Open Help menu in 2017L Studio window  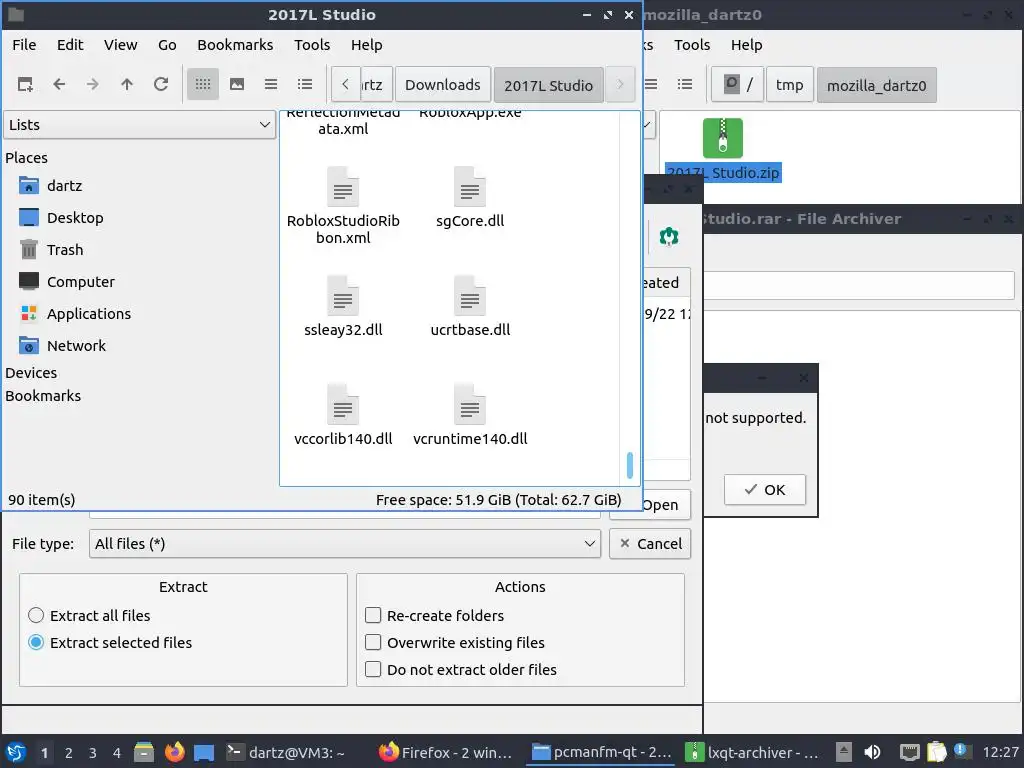pos(366,45)
